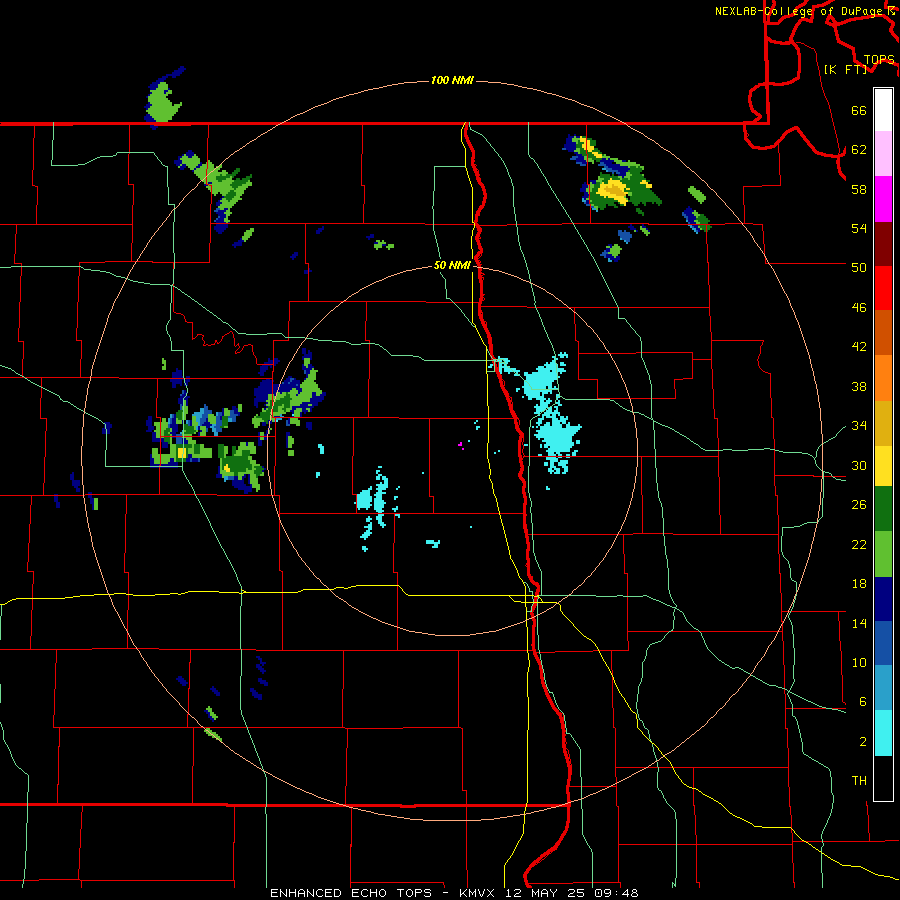
Task: Click the "TH" legend label
Action: tap(859, 780)
